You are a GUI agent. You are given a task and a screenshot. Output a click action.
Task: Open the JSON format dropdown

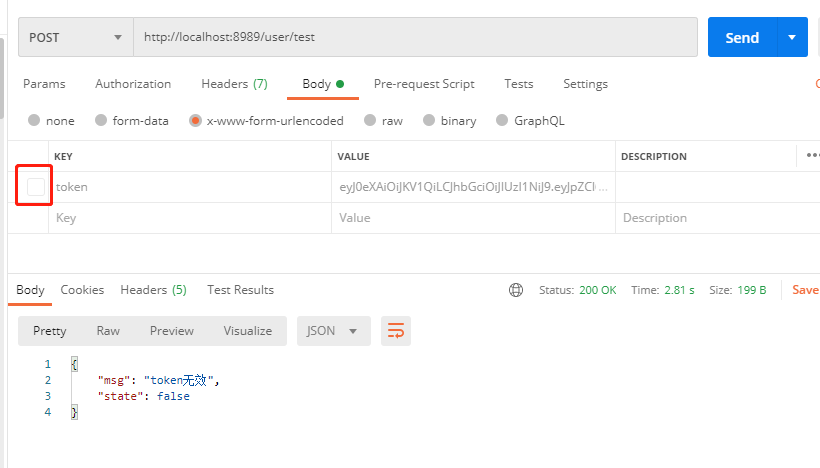click(x=334, y=331)
